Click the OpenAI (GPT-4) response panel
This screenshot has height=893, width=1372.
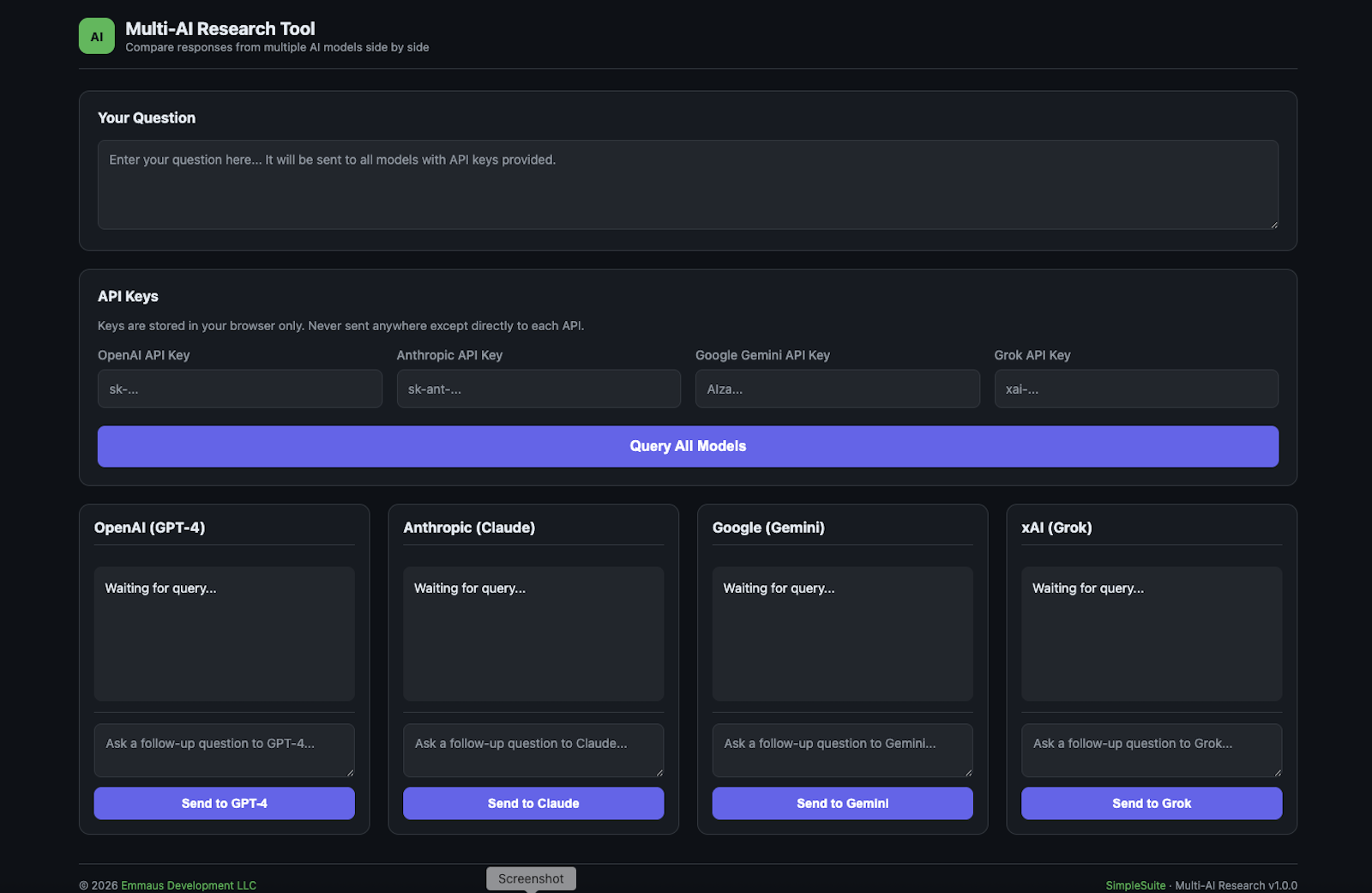[224, 634]
